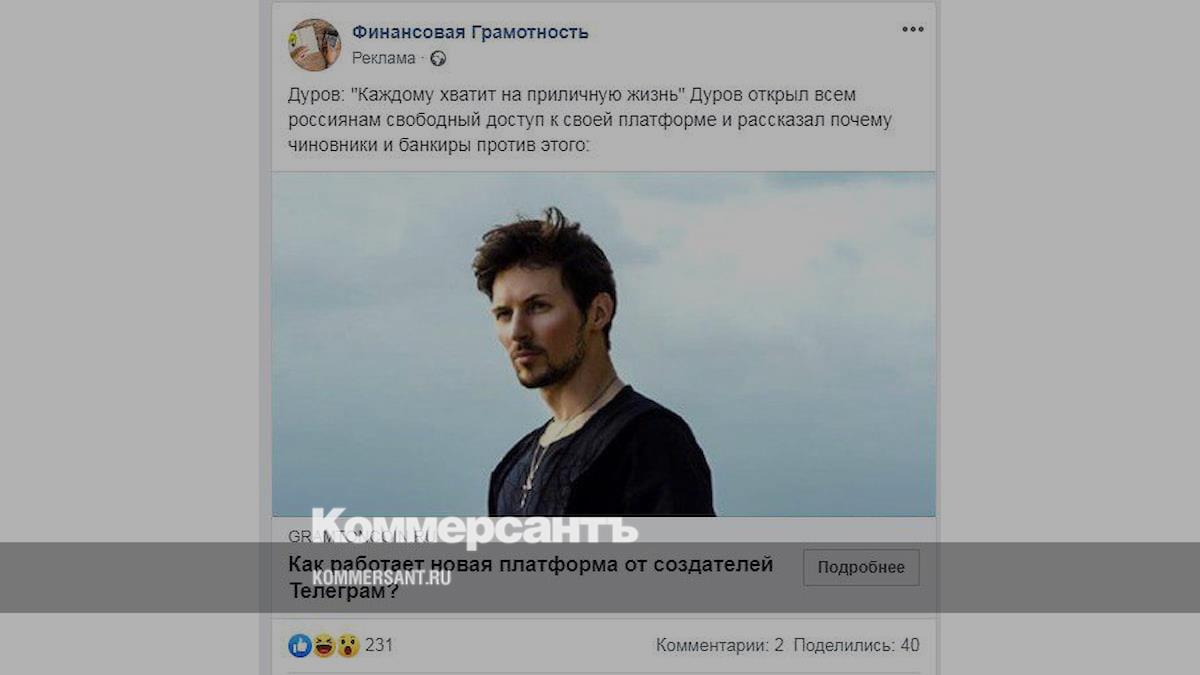Viewport: 1200px width, 675px height.
Task: Click the Реклама sponsored label
Action: click(x=383, y=58)
